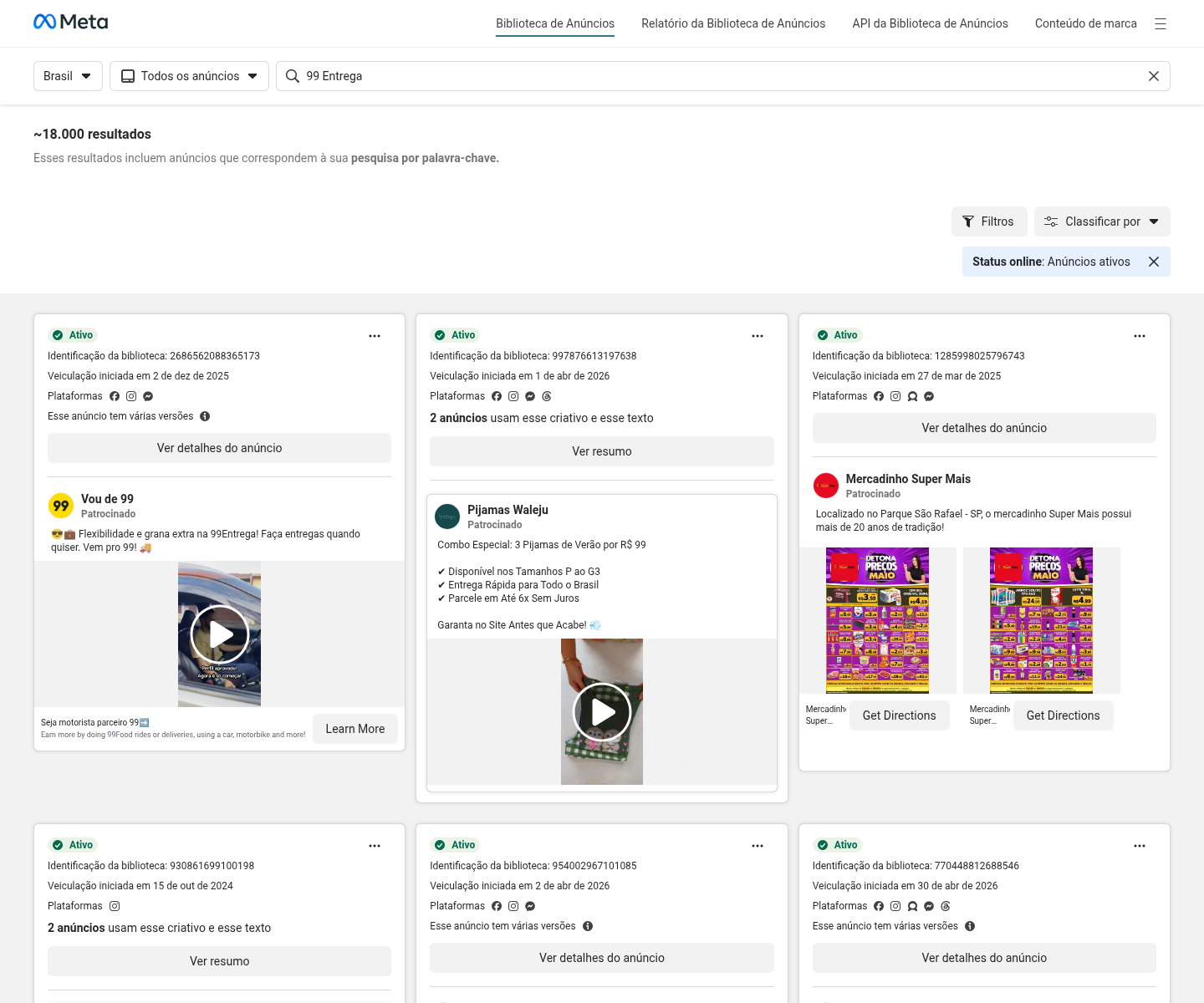This screenshot has height=1003, width=1204.
Task: Click 'Combo Especial: 3 Pijamas de Verão' text
Action: 542,545
